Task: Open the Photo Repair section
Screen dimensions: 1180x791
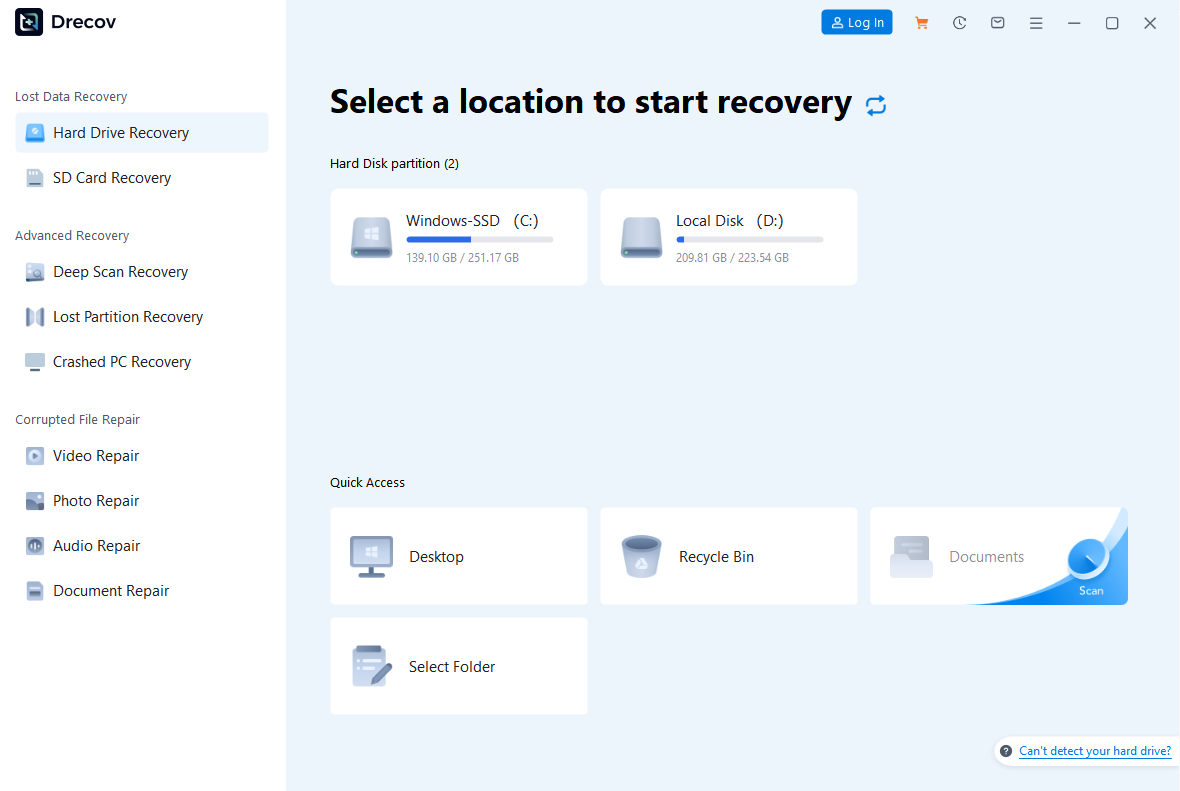Action: click(95, 500)
